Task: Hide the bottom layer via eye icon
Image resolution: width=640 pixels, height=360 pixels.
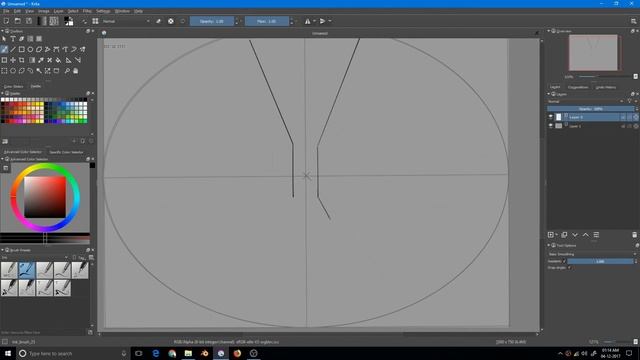Action: [x=551, y=126]
